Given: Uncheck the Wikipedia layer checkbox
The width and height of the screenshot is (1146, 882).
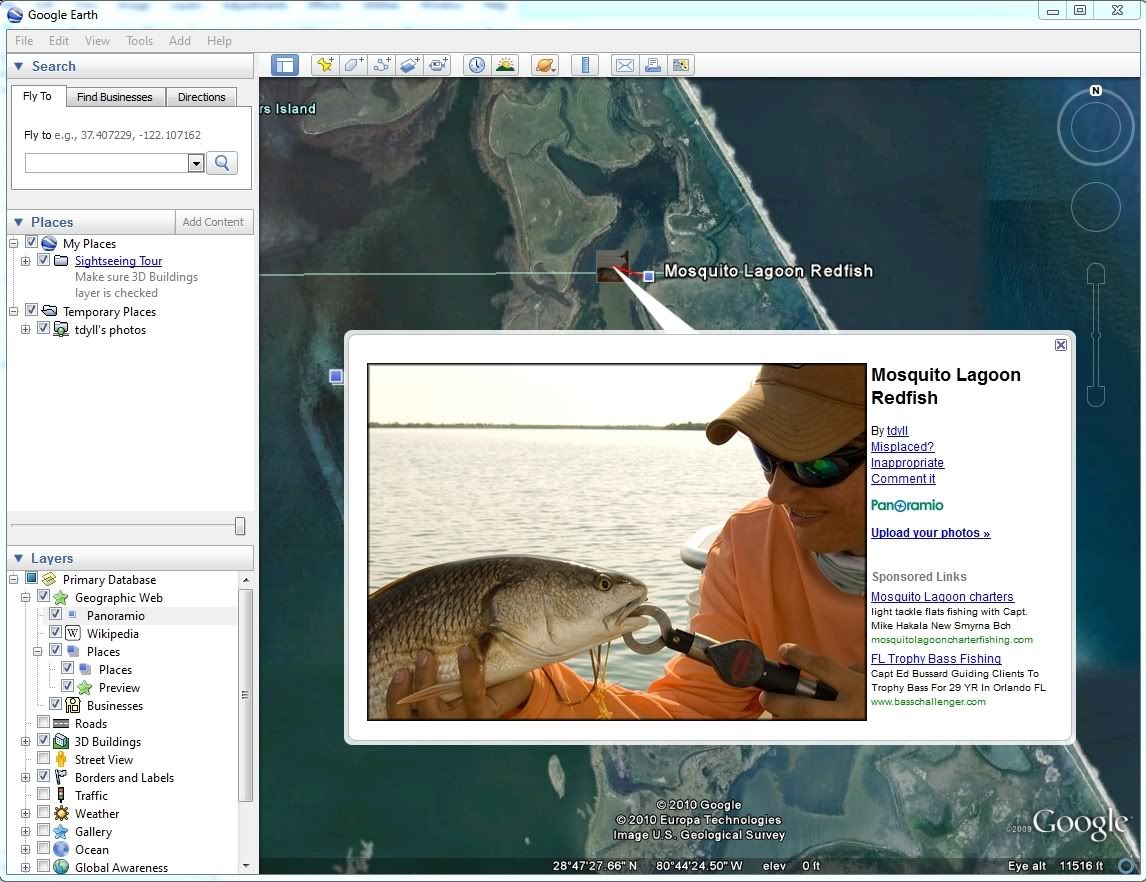Looking at the screenshot, I should point(56,632).
